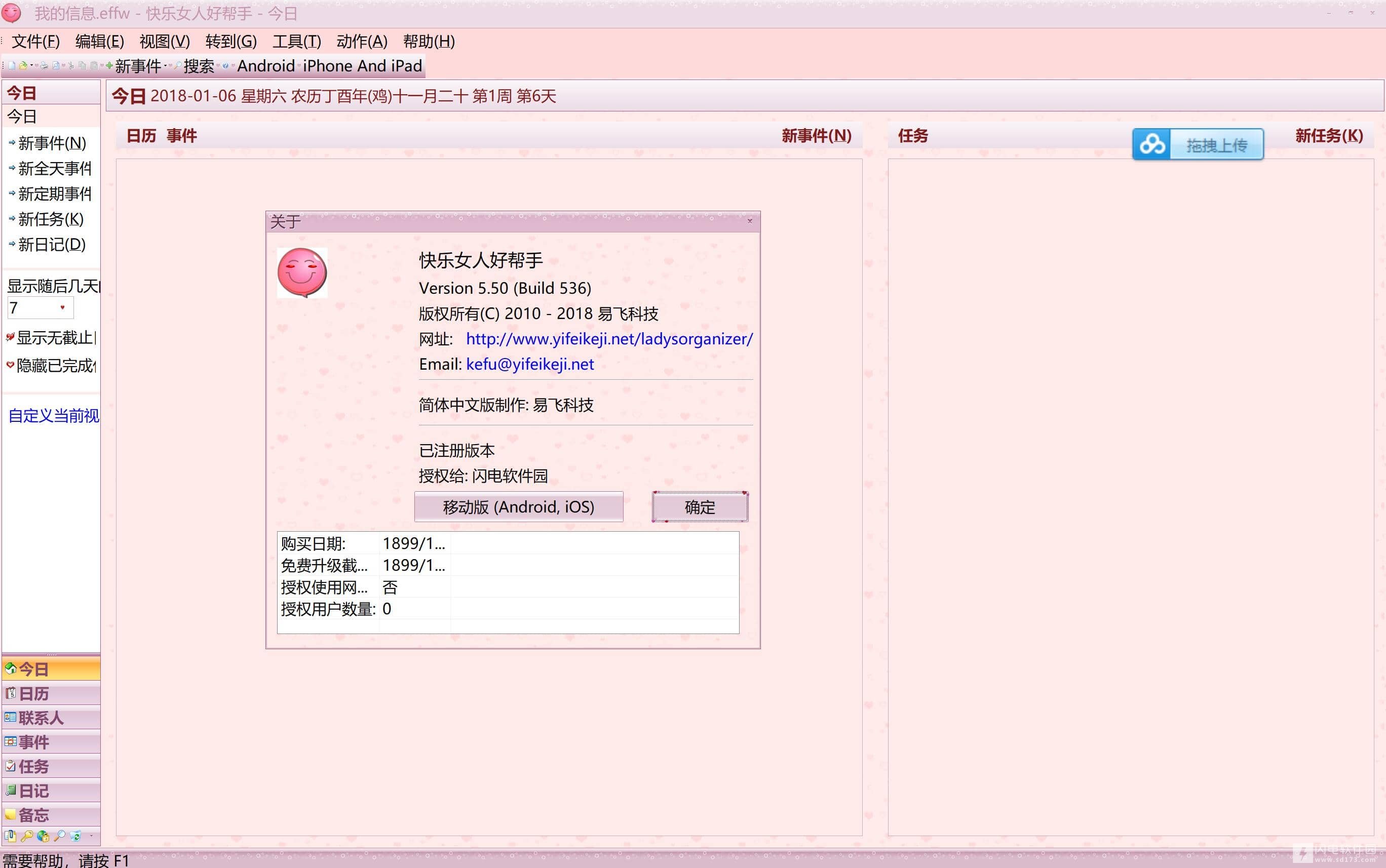
Task: Click the 今日 item in sidebar list
Action: (x=51, y=116)
